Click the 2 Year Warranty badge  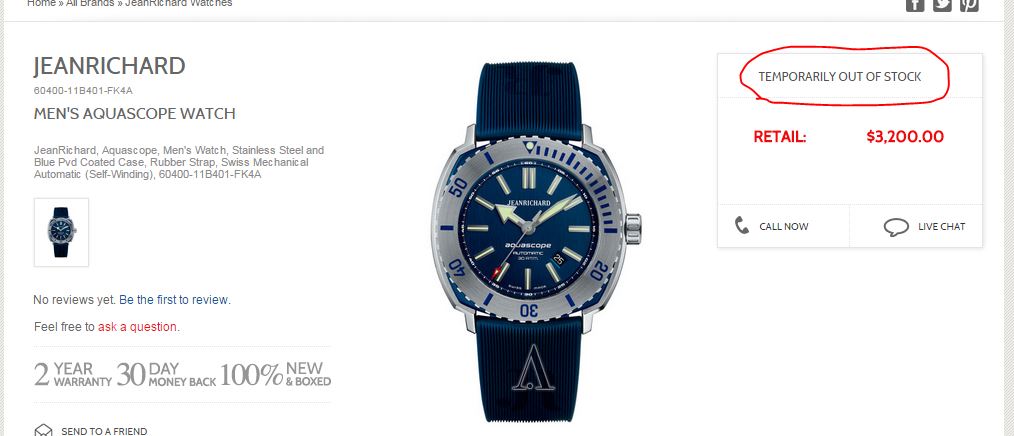point(72,375)
